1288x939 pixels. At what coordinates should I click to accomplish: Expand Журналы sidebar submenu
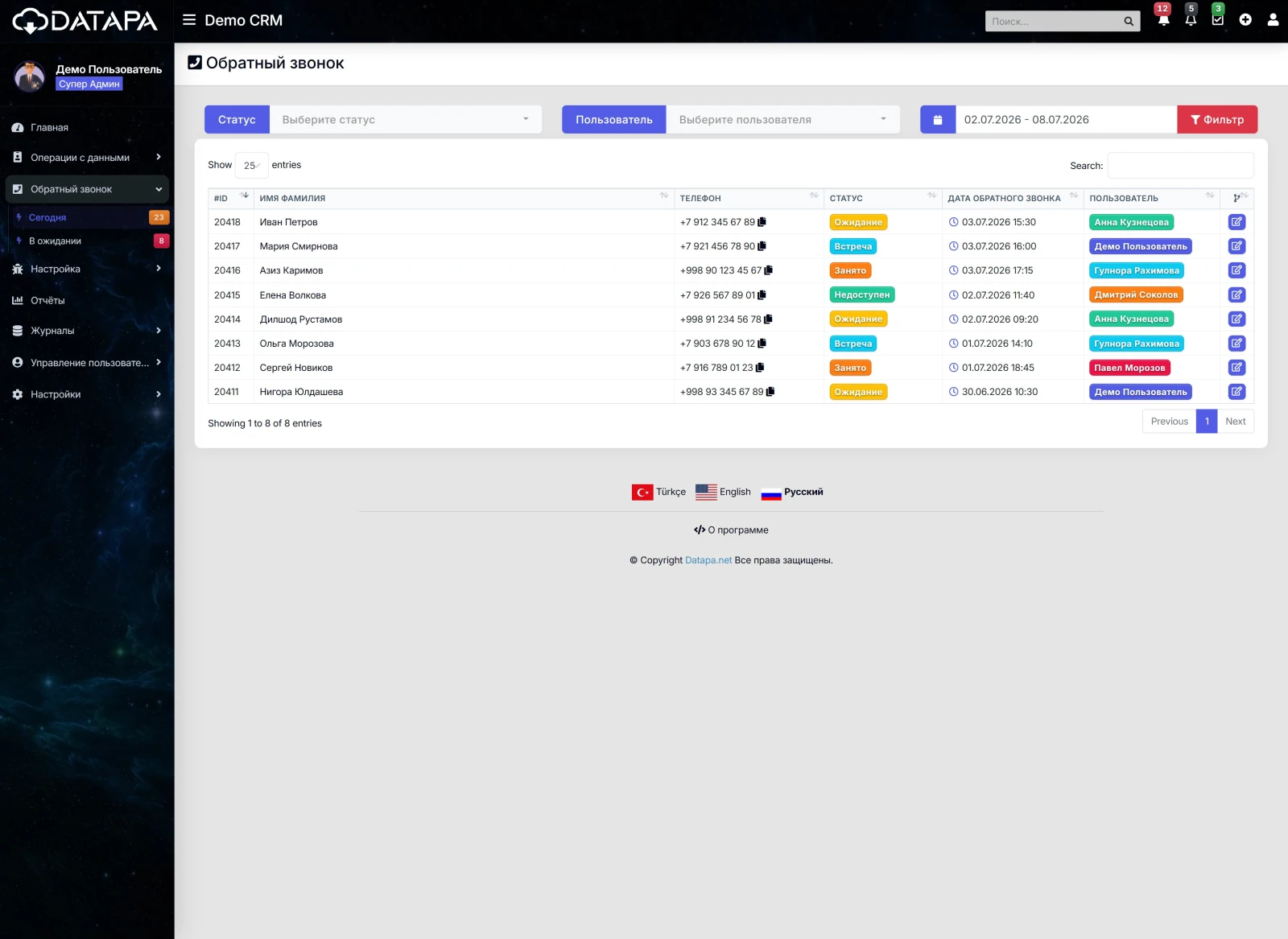[x=87, y=331]
